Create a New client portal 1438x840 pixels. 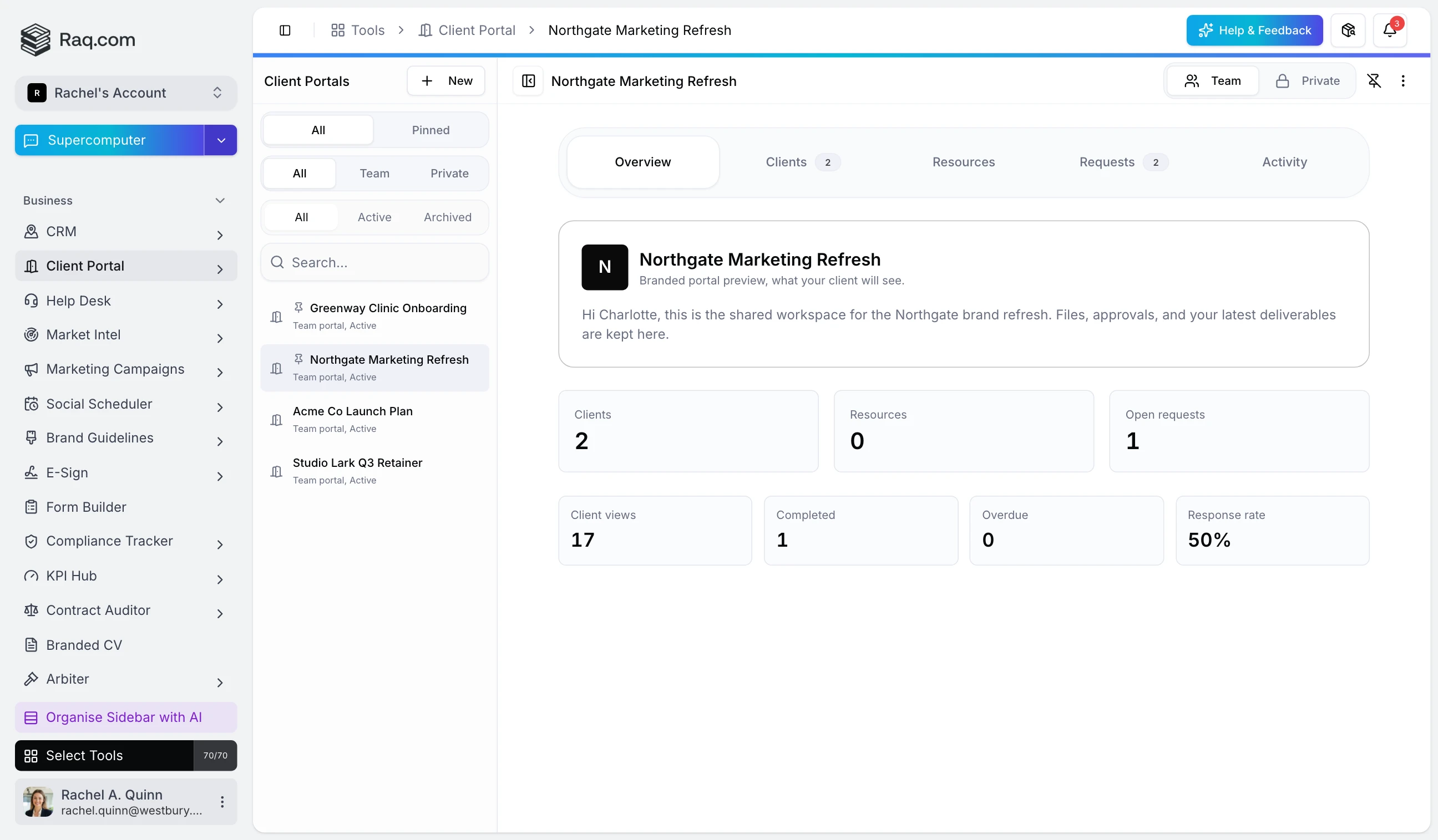tap(445, 81)
